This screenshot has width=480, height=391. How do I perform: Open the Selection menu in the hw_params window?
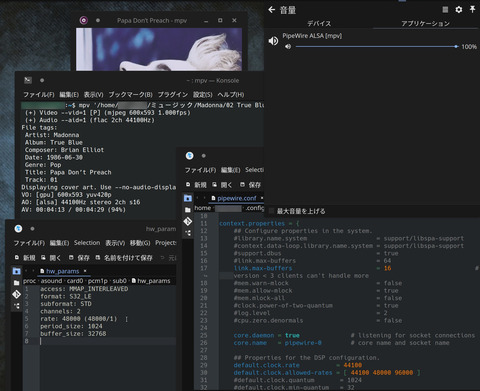point(87,243)
